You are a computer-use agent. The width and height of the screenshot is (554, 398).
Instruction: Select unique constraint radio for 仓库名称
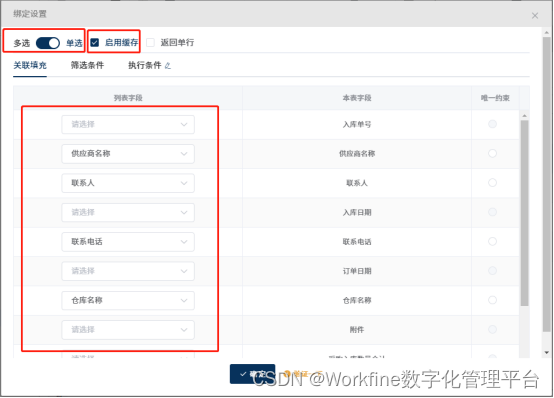point(492,300)
